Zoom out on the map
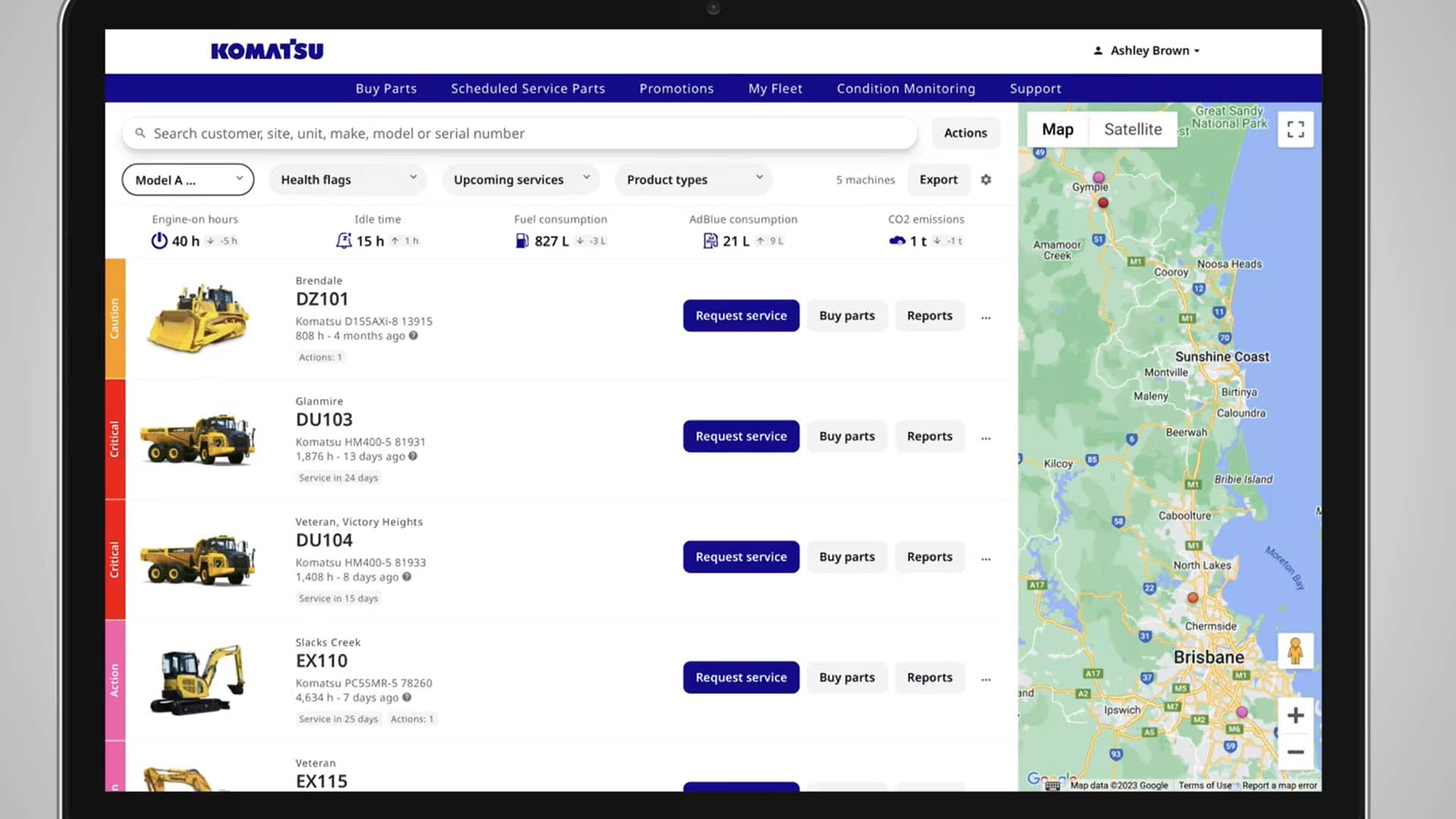This screenshot has width=1456, height=819. coord(1295,752)
